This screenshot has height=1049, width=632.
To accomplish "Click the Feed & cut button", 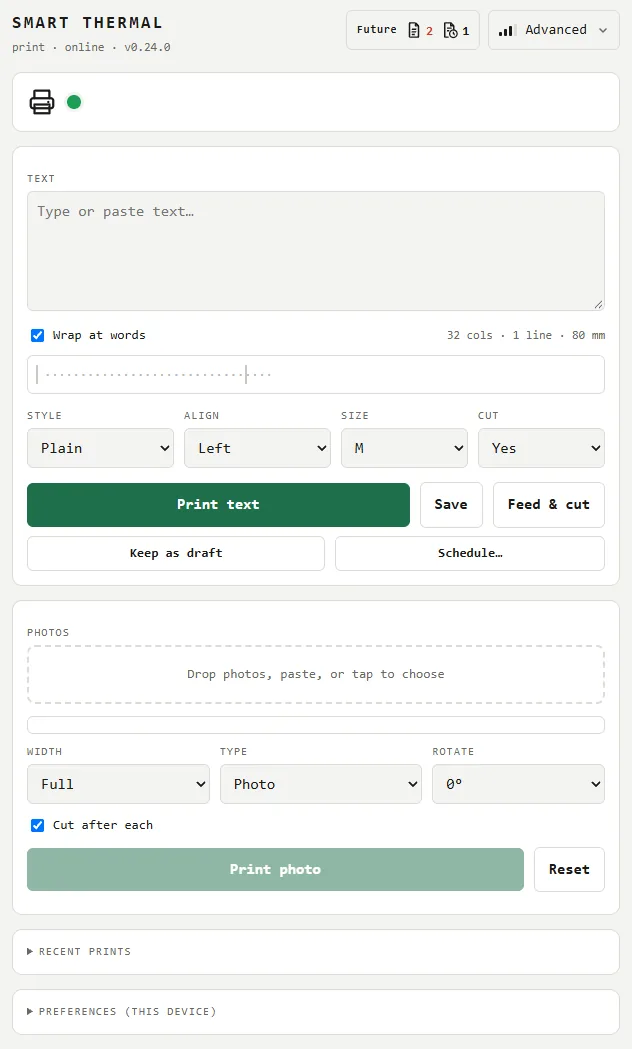I will [548, 504].
